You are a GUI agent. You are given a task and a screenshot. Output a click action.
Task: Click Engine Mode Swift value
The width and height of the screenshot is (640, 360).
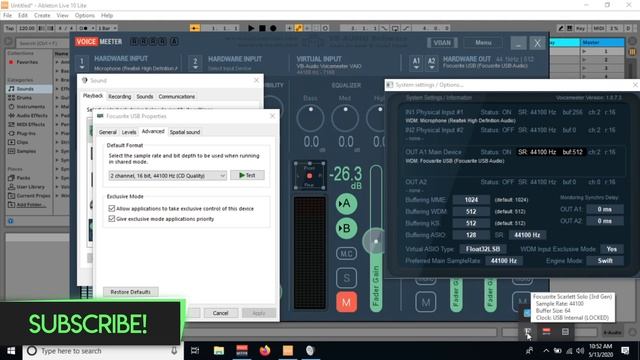tap(605, 261)
